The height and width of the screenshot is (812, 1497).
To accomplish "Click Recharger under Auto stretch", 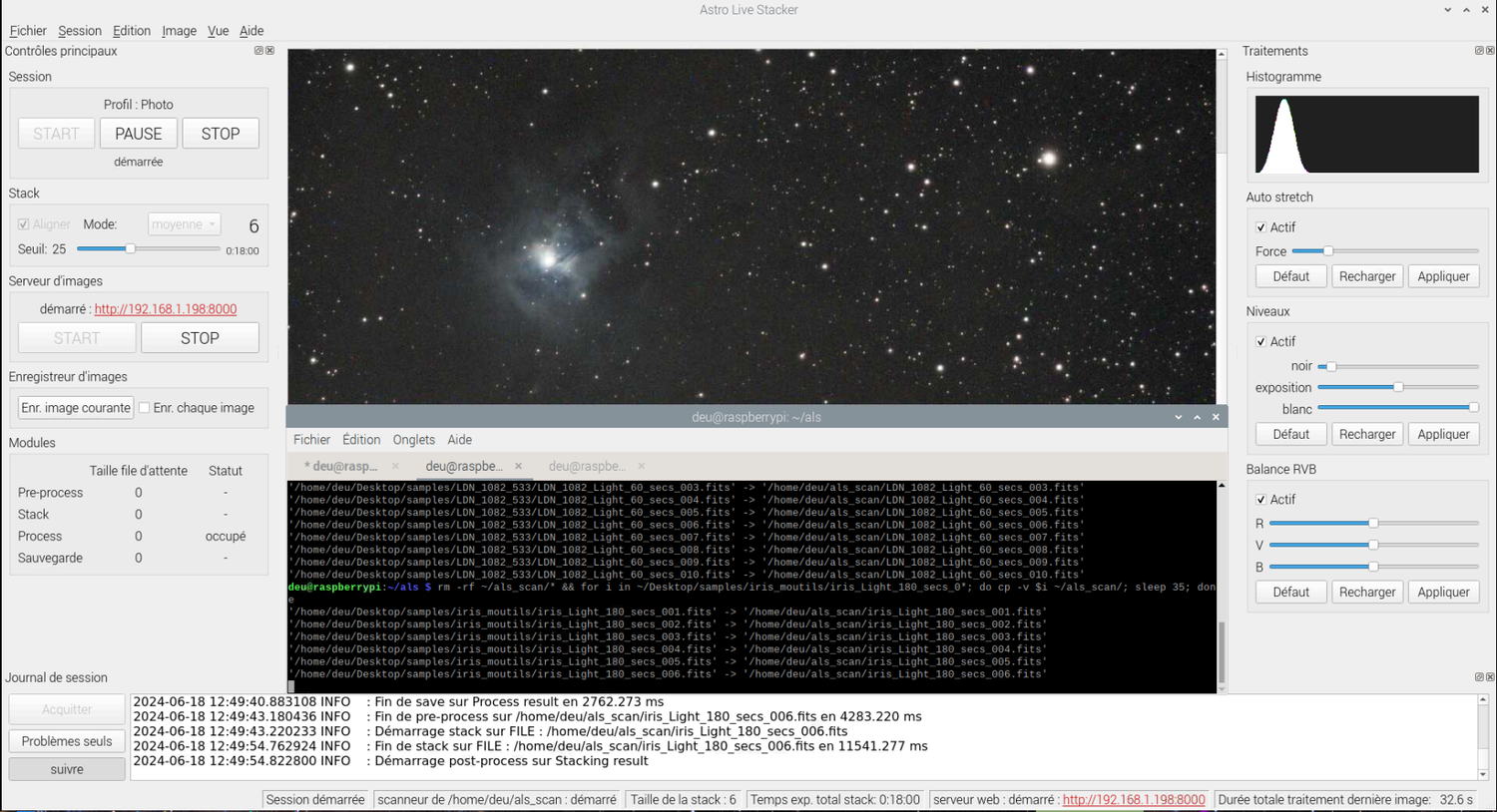I will 1367,276.
